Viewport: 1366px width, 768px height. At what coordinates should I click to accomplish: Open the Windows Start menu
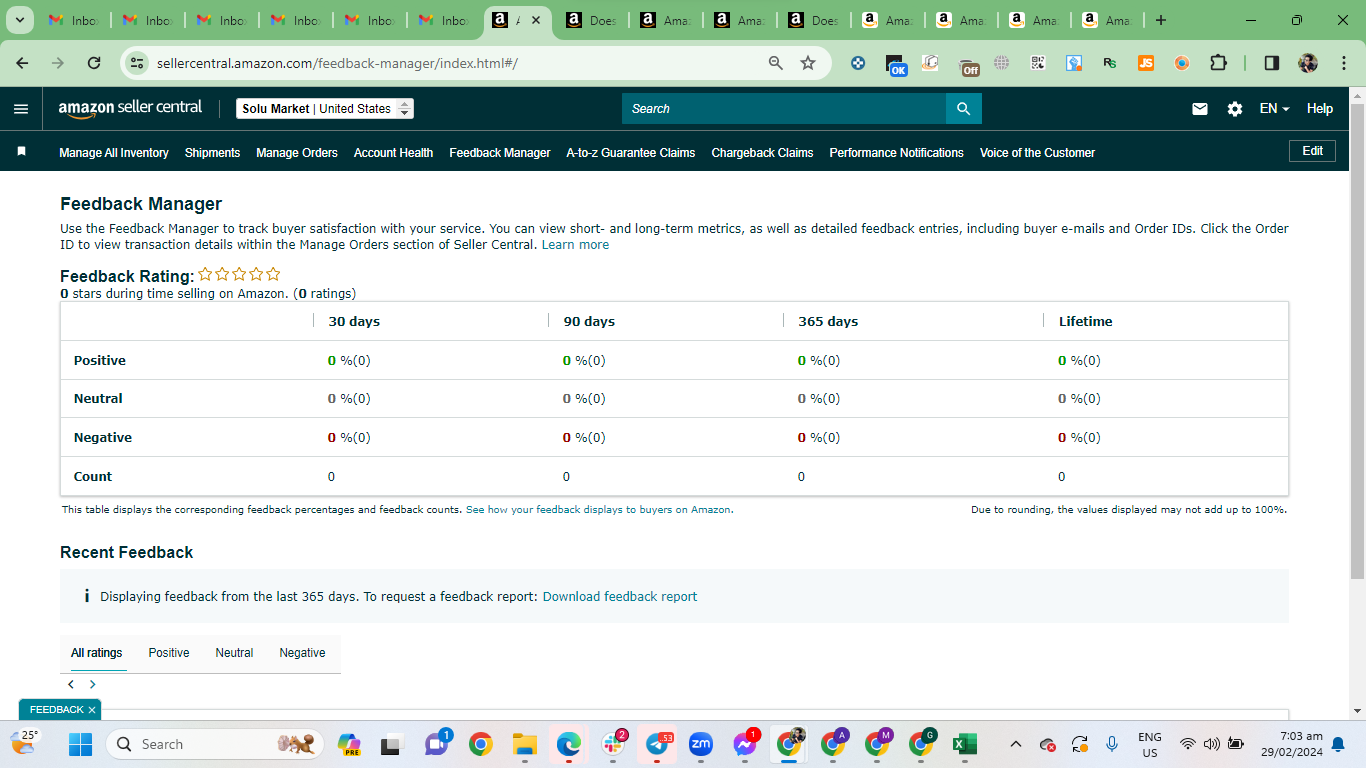click(x=80, y=744)
